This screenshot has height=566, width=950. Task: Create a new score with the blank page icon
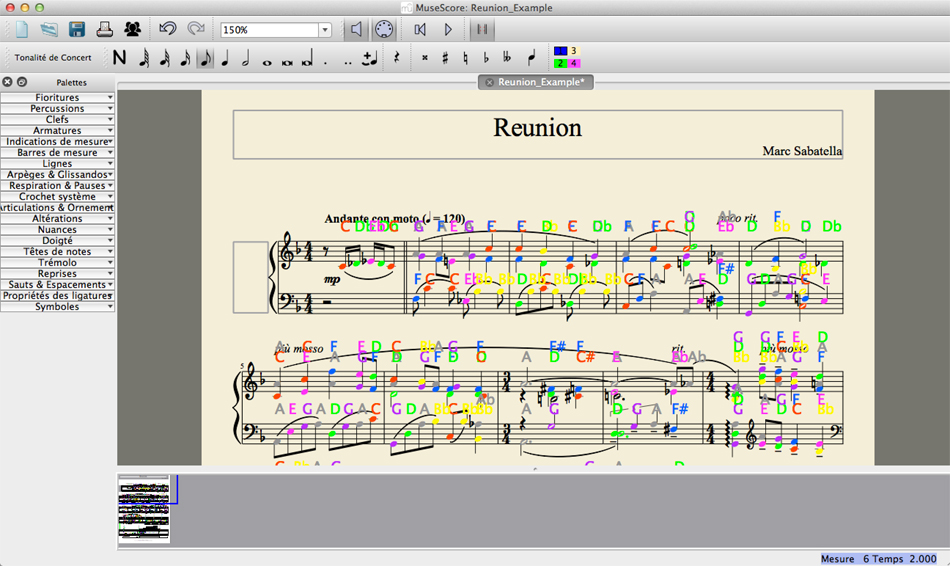[x=22, y=29]
